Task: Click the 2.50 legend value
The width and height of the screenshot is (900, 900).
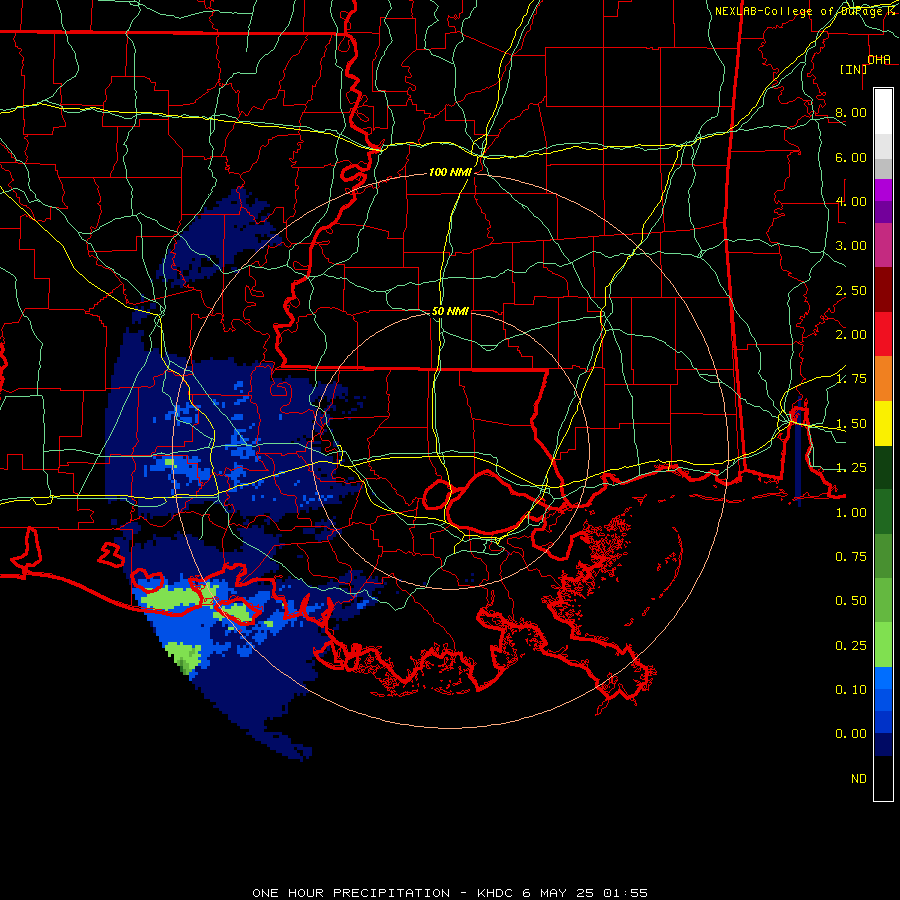Action: pyautogui.click(x=851, y=290)
